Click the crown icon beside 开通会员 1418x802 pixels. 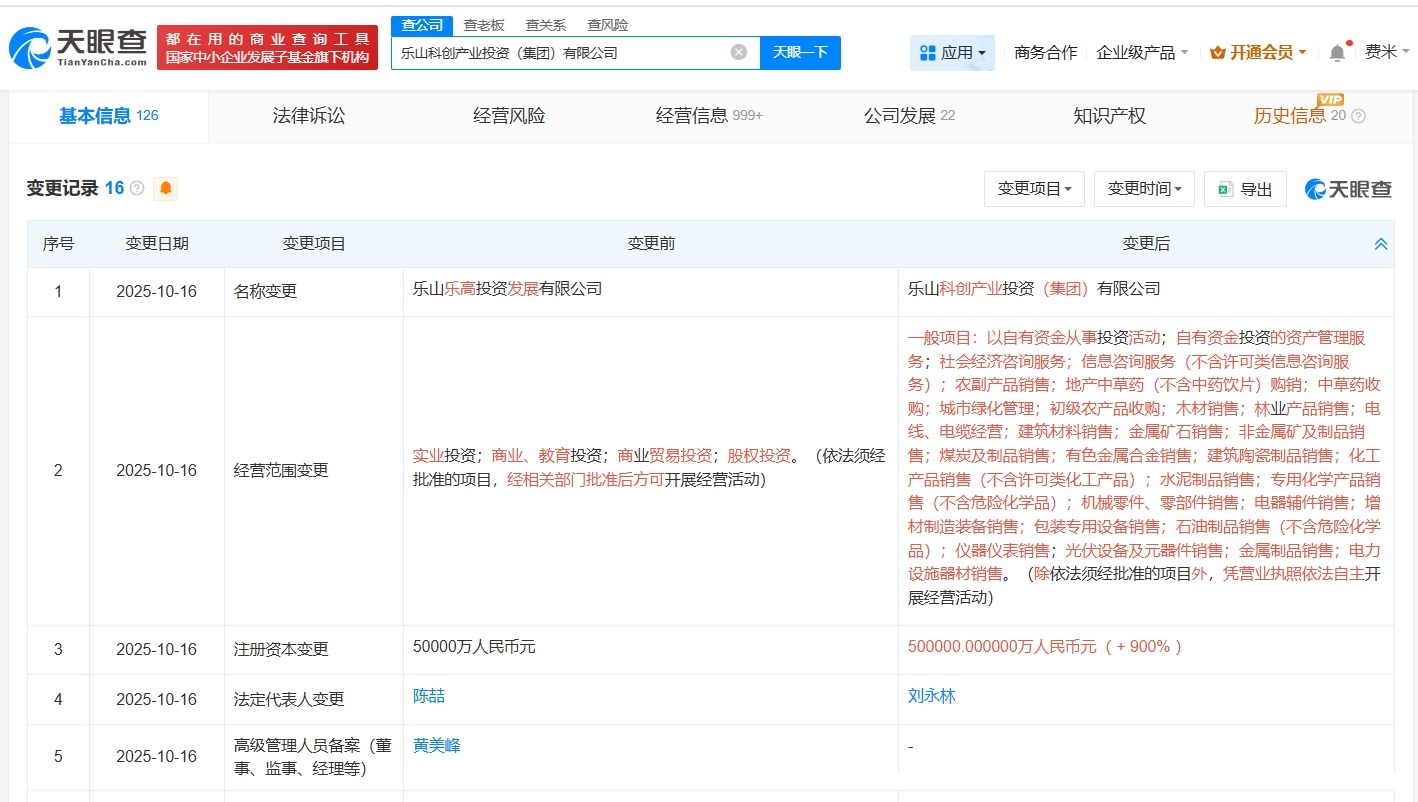tap(1218, 52)
